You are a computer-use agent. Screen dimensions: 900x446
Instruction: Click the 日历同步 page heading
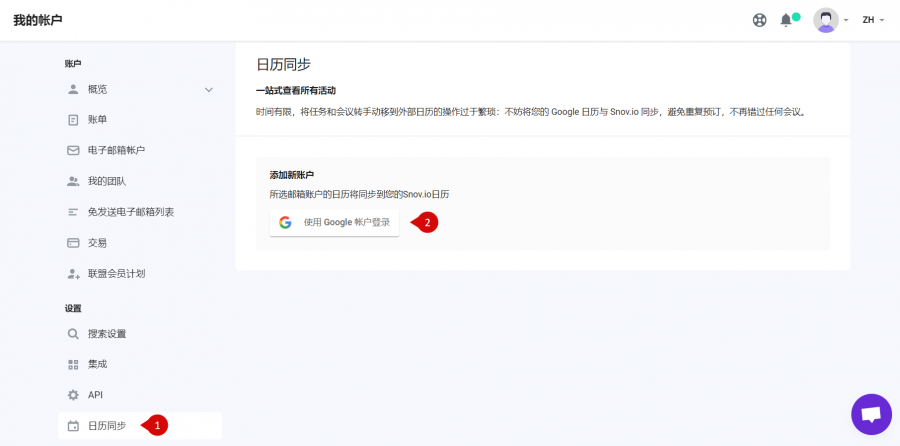pos(284,65)
